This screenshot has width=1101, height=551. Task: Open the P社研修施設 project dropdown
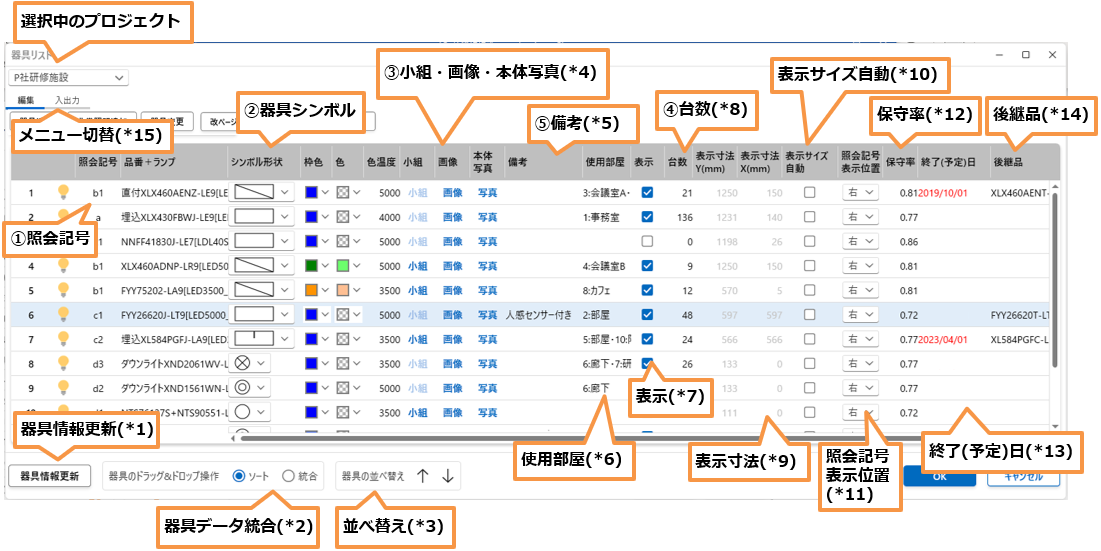[x=68, y=76]
